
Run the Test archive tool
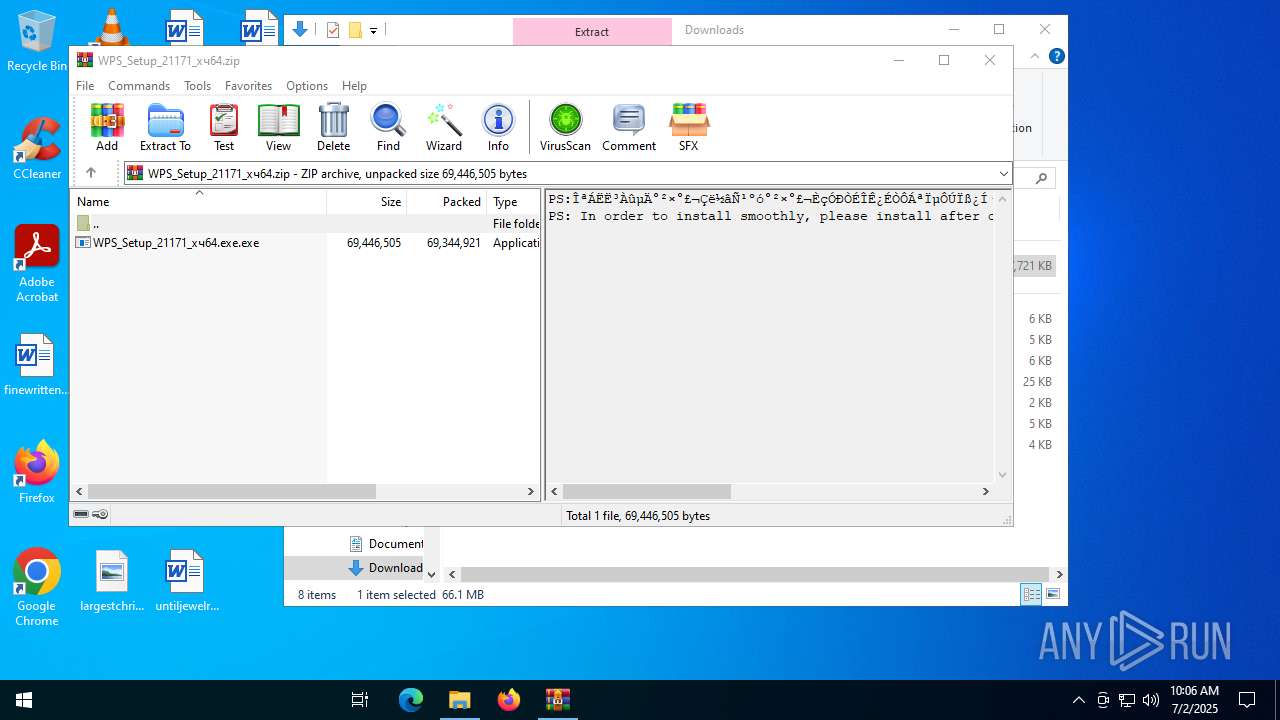click(x=224, y=127)
